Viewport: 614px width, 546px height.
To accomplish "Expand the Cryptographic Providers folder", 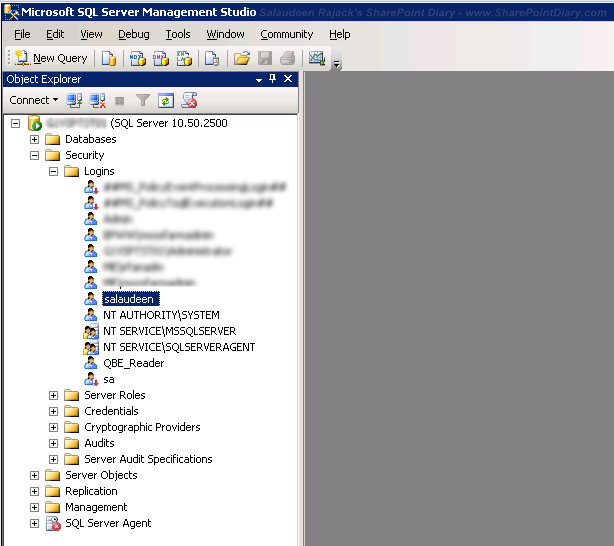I will click(53, 427).
